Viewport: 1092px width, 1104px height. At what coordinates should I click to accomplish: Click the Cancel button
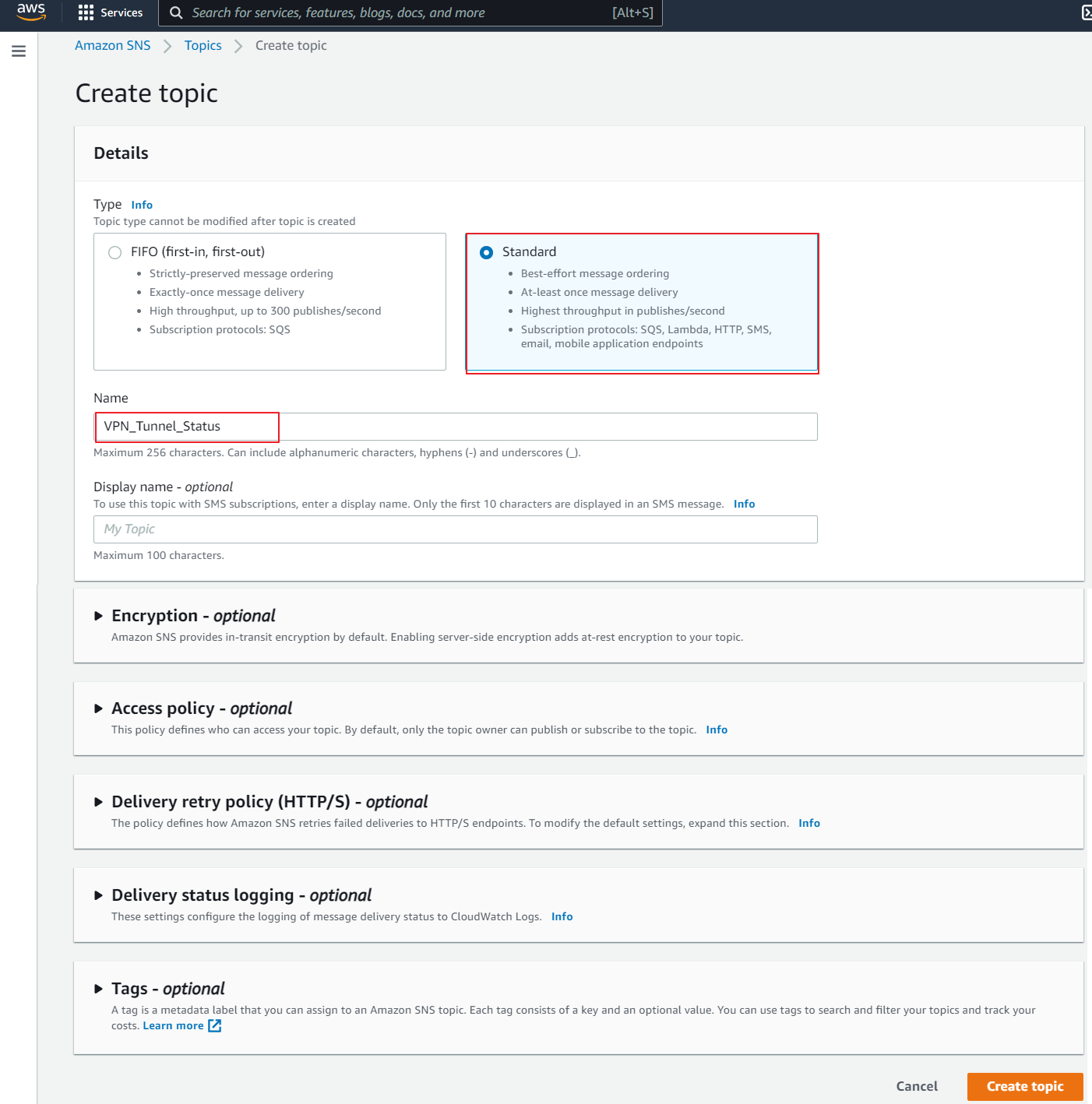pyautogui.click(x=917, y=1086)
